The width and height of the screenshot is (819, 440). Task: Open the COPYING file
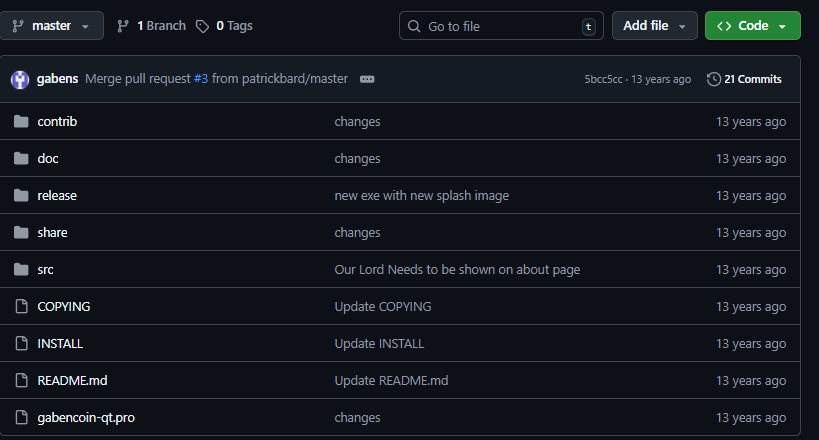(64, 307)
